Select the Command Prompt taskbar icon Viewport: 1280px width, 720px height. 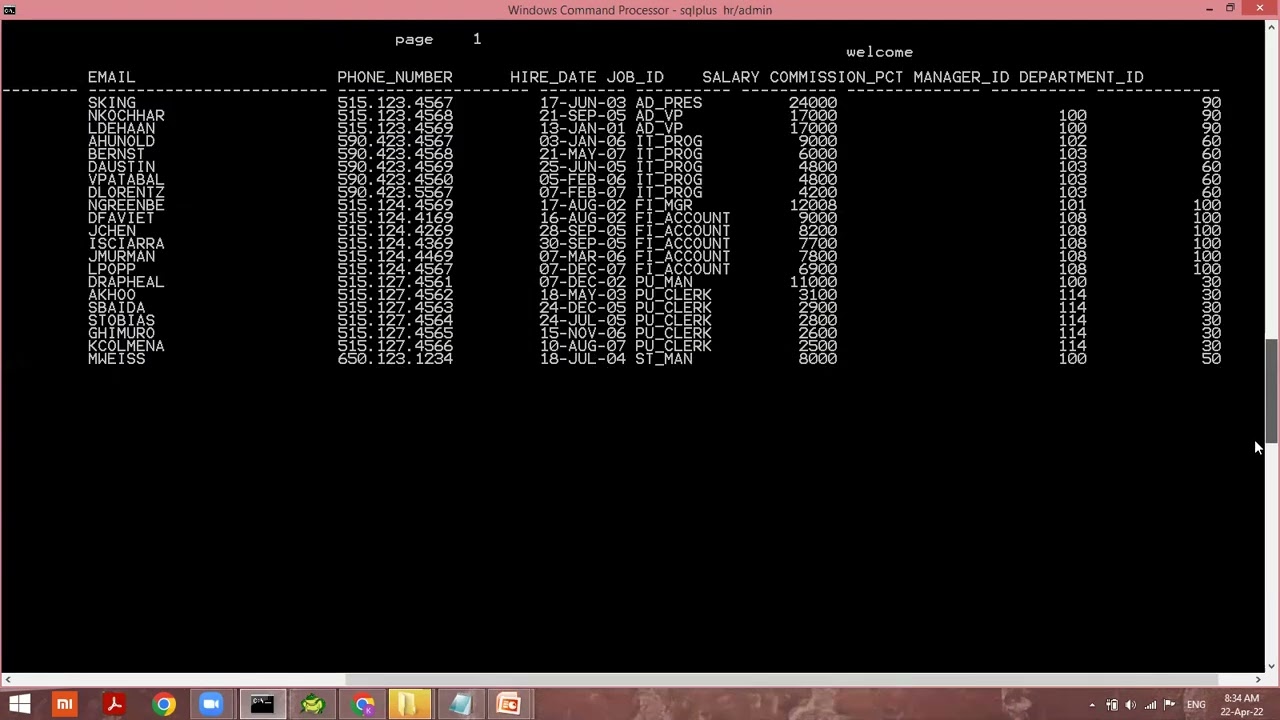pyautogui.click(x=262, y=704)
